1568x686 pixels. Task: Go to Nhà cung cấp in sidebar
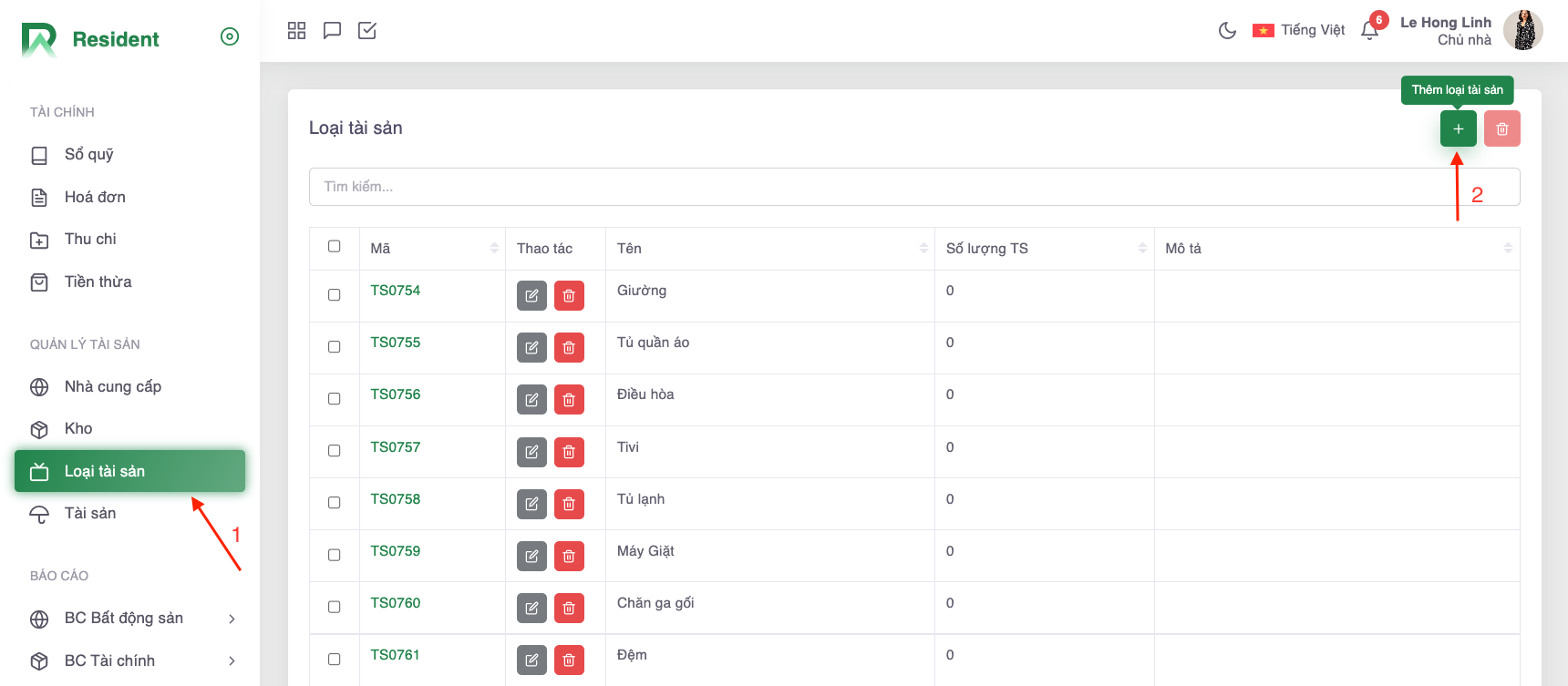112,386
